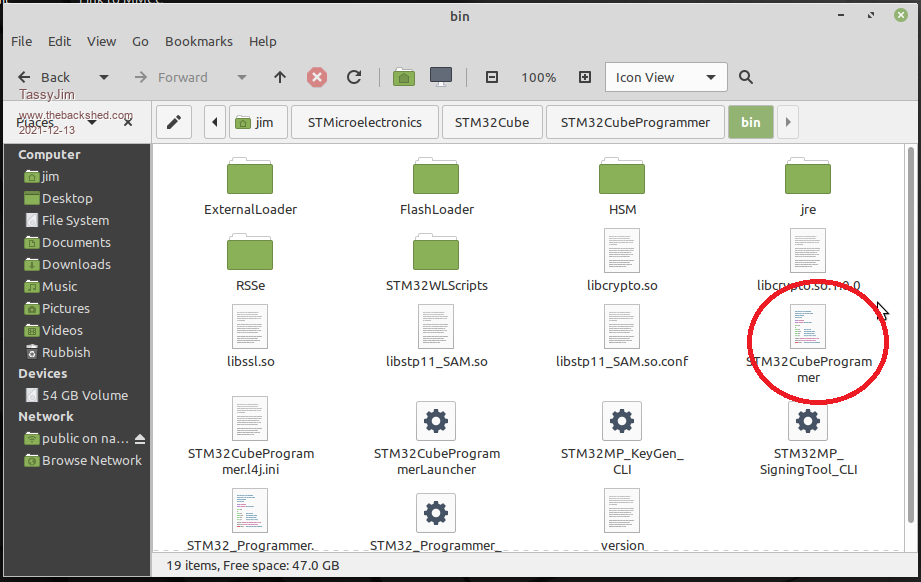This screenshot has height=582, width=921.
Task: Open the Home folder toolbar icon
Action: coord(403,77)
